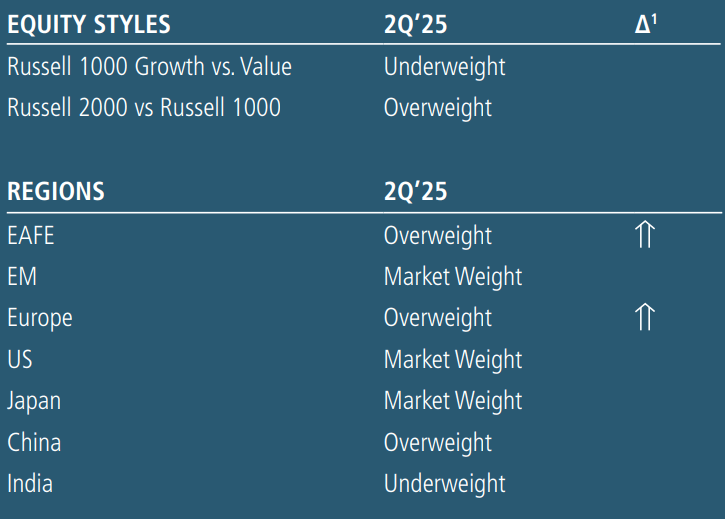Click the upward arrow in the Europe row
Screen dimensions: 725x519
(645, 318)
